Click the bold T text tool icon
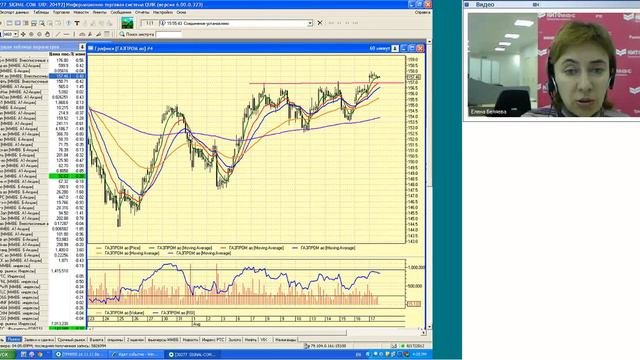The height and width of the screenshot is (360, 640). pyautogui.click(x=77, y=23)
